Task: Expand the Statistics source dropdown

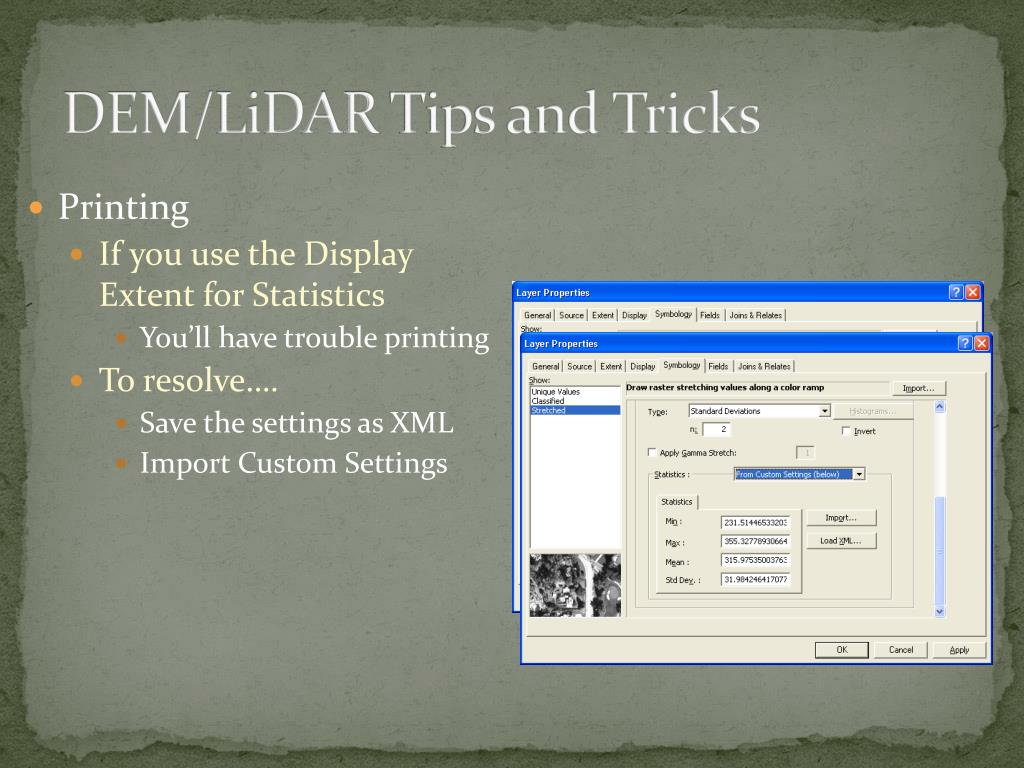Action: coord(859,474)
